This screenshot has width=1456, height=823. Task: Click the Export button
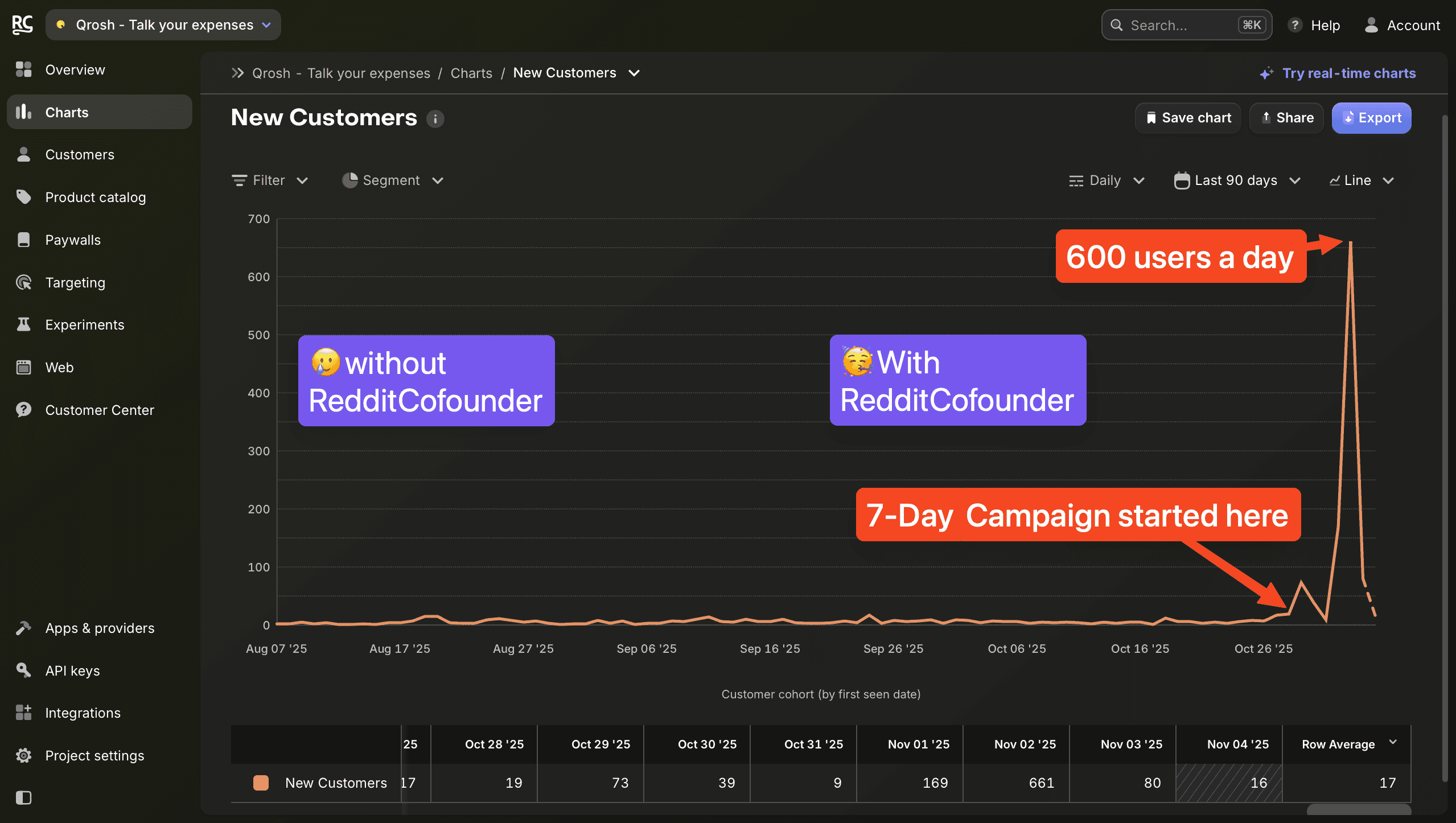pyautogui.click(x=1371, y=118)
